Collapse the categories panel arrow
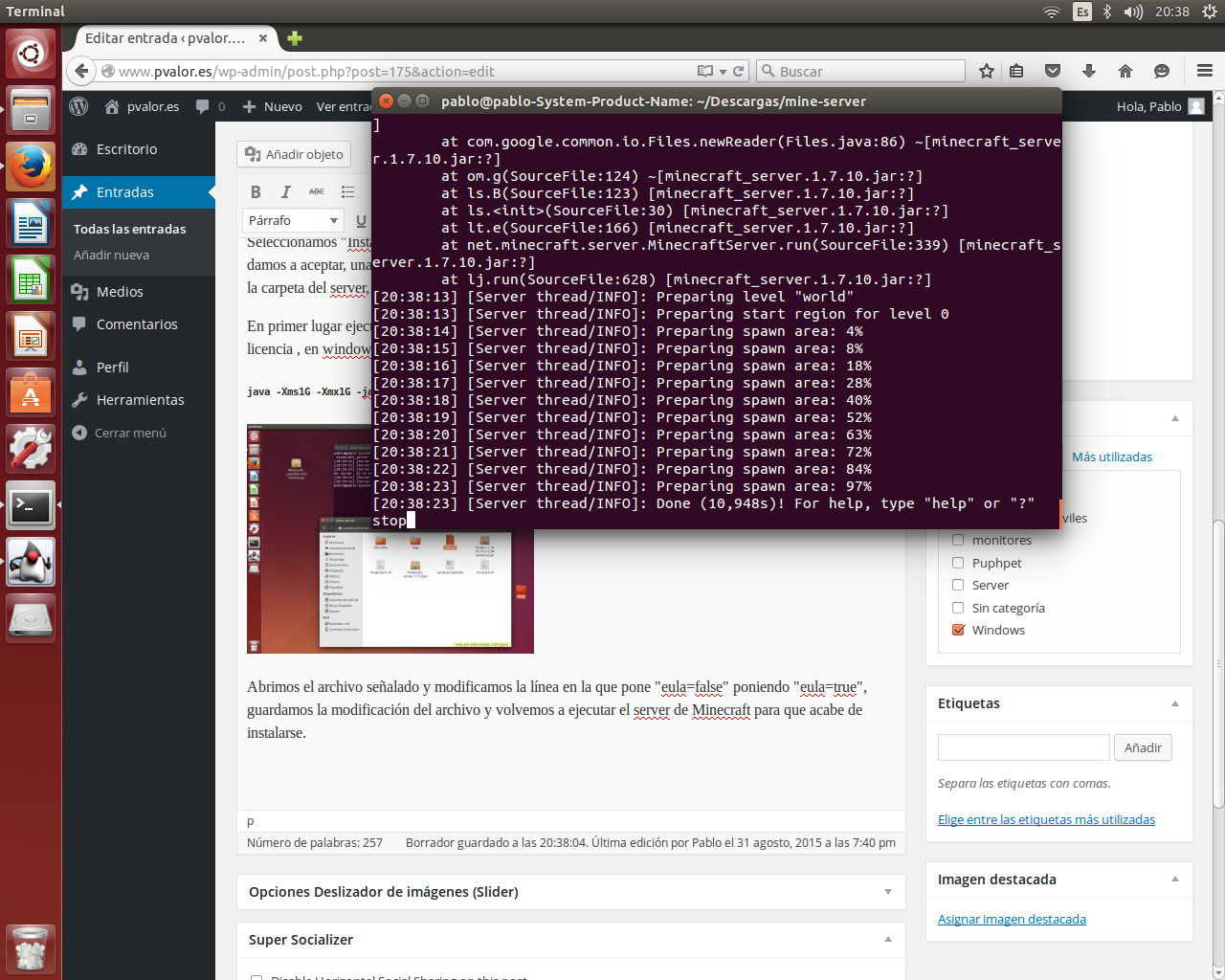 (x=1175, y=418)
